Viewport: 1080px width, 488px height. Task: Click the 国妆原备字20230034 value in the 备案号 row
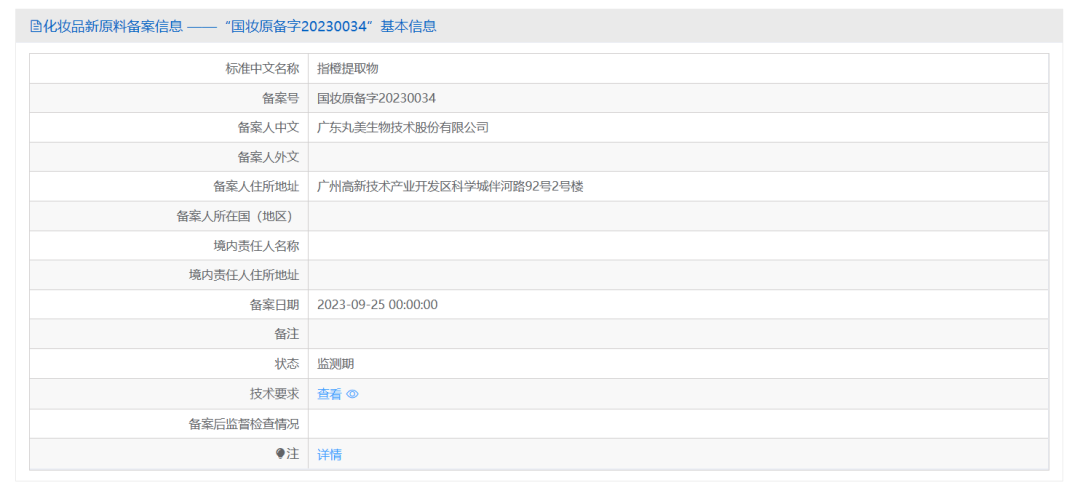coord(376,98)
